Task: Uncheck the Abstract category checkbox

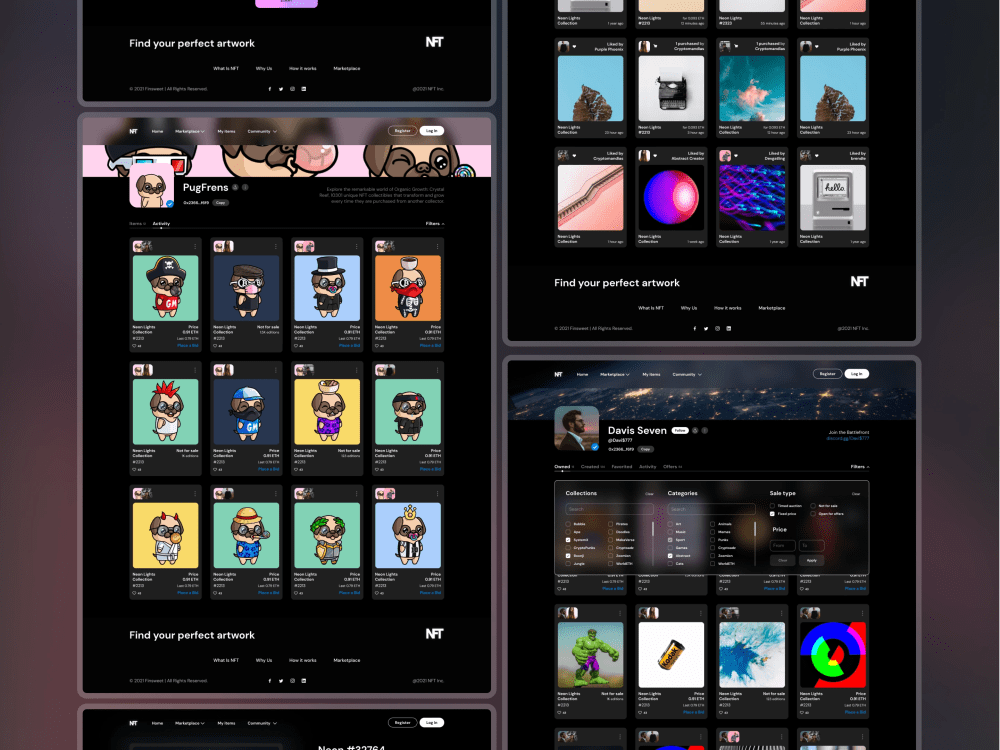Action: tap(670, 555)
